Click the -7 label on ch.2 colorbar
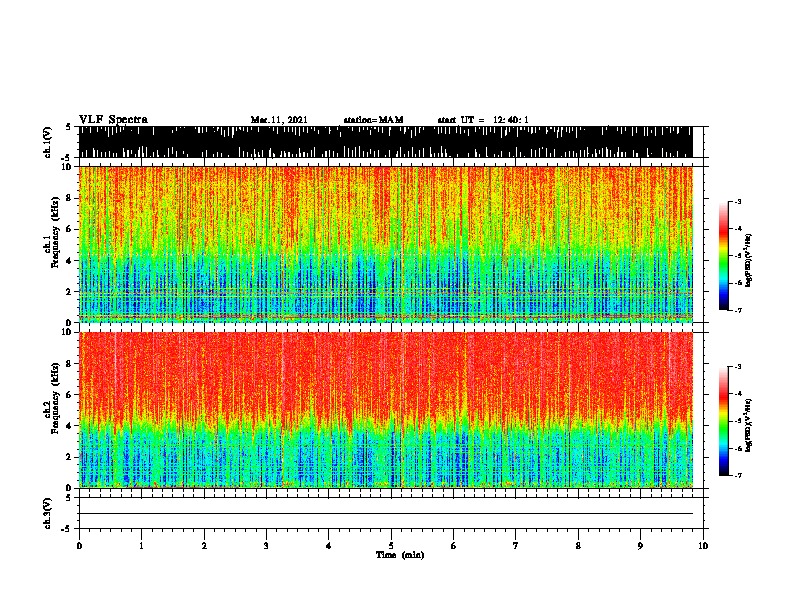792x612 pixels. (737, 475)
